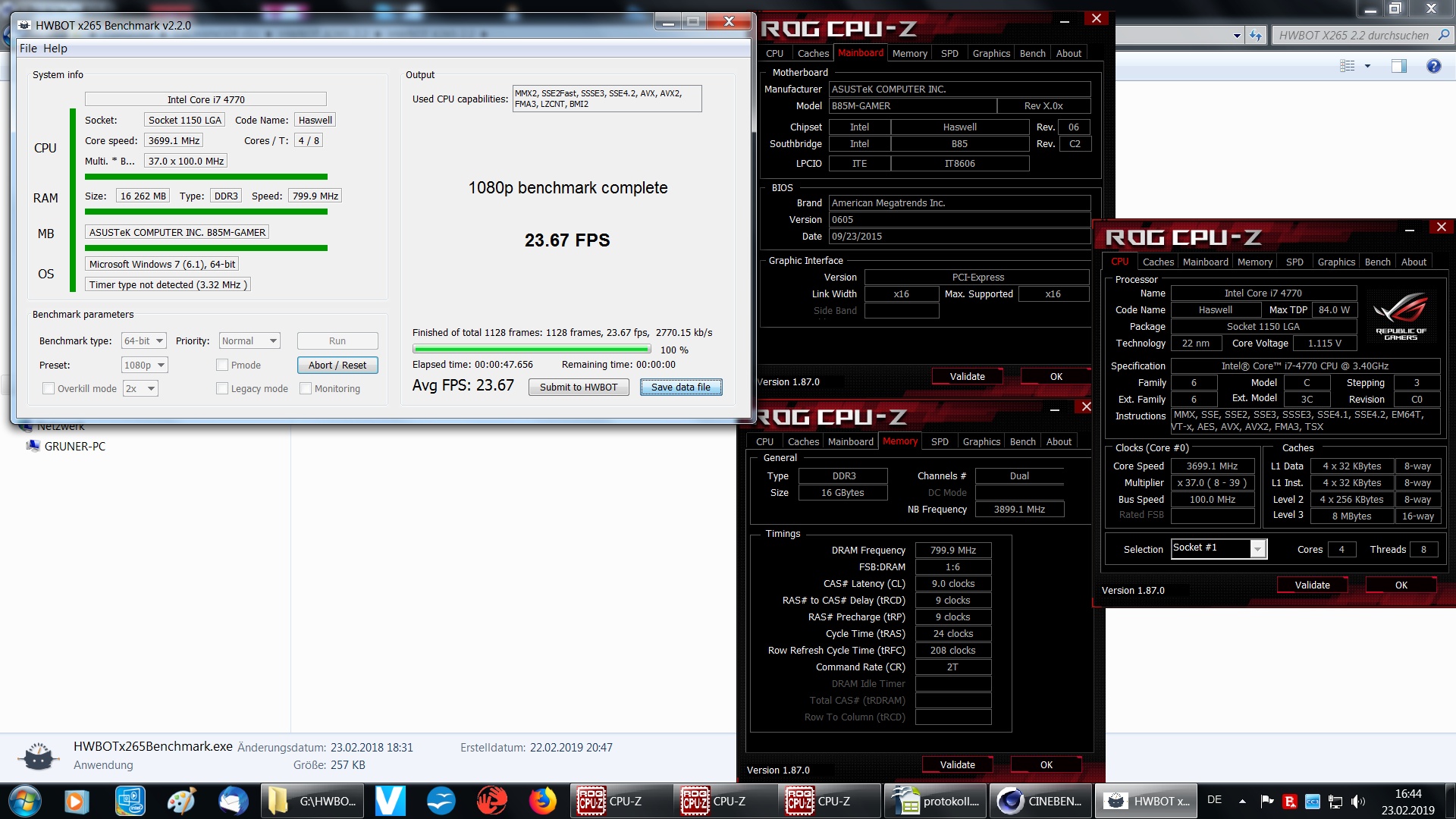The image size is (1456, 819).
Task: Click OK in Memory CPU-Z window
Action: [x=1046, y=764]
